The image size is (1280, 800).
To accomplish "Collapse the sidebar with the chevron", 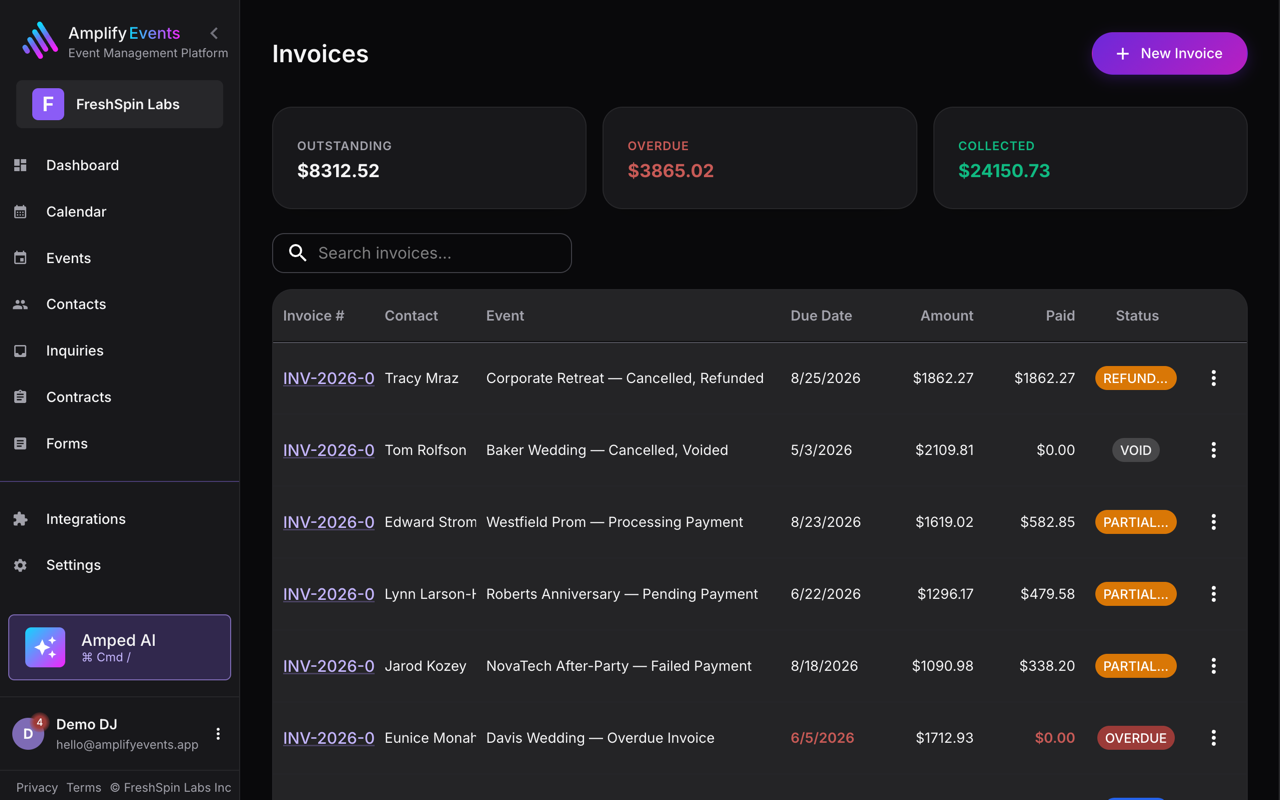I will [x=214, y=33].
